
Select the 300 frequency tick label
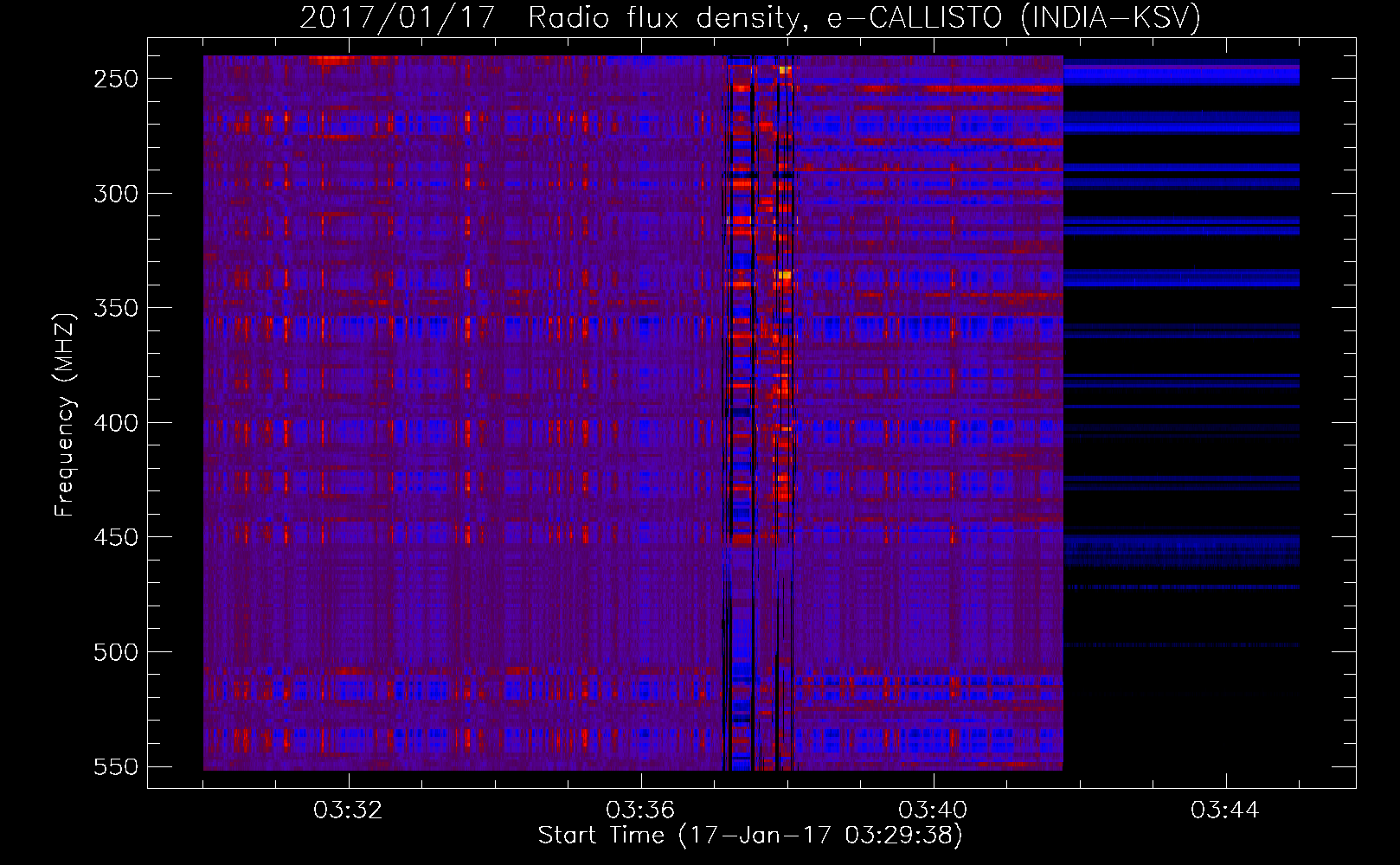(x=116, y=194)
